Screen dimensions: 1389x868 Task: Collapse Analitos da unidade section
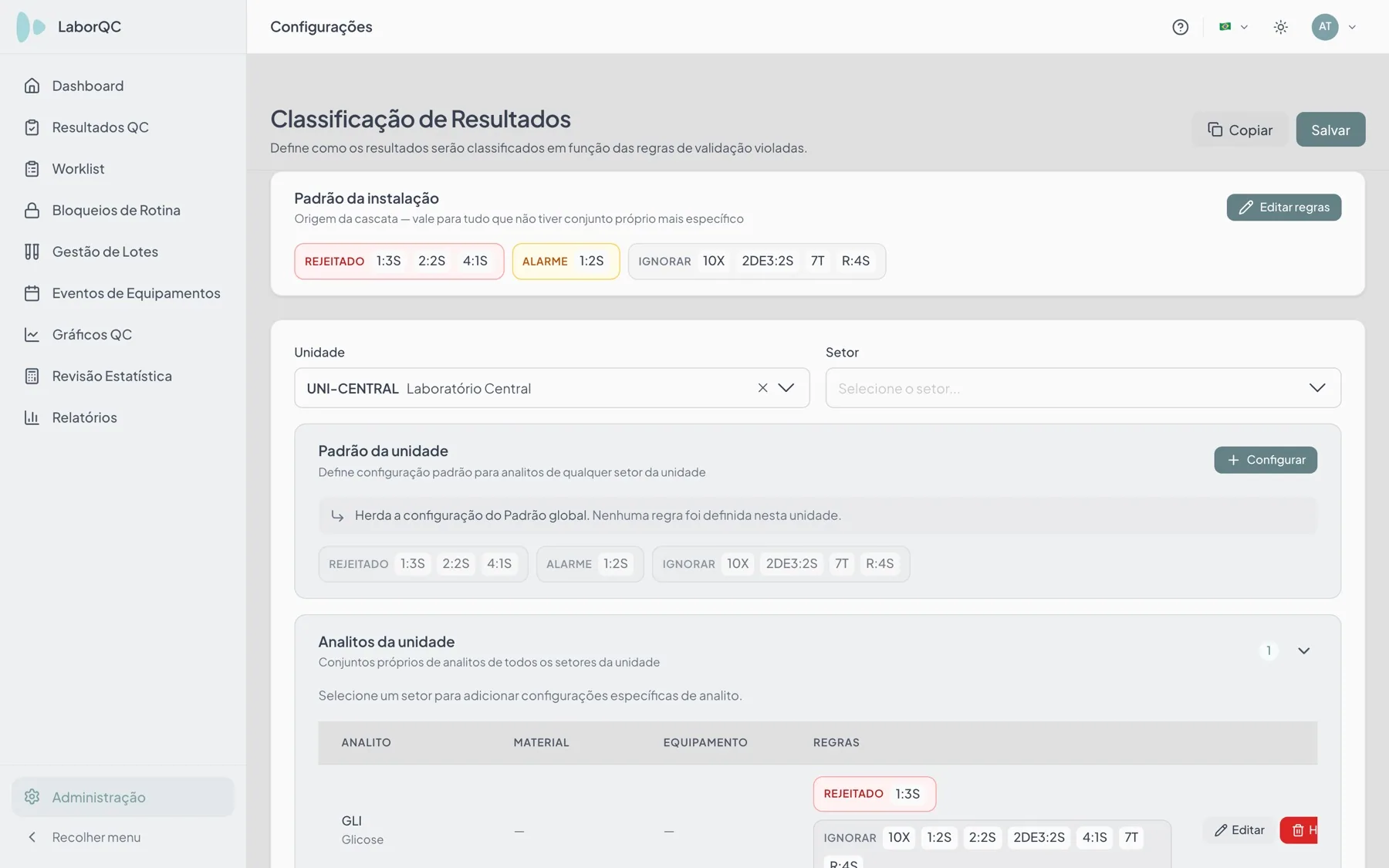[x=1304, y=651]
